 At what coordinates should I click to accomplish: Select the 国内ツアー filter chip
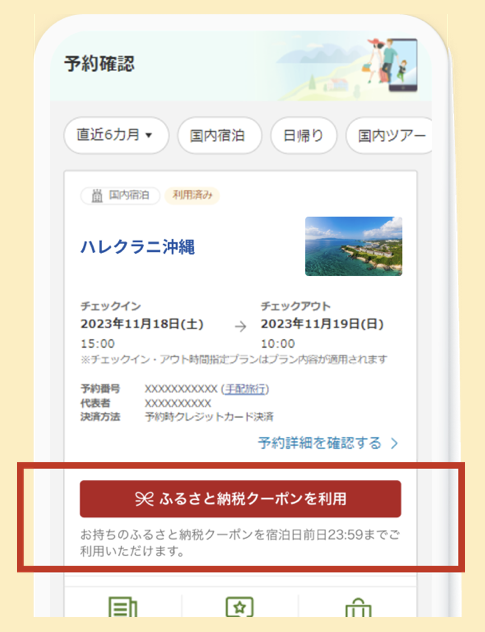pyautogui.click(x=389, y=135)
